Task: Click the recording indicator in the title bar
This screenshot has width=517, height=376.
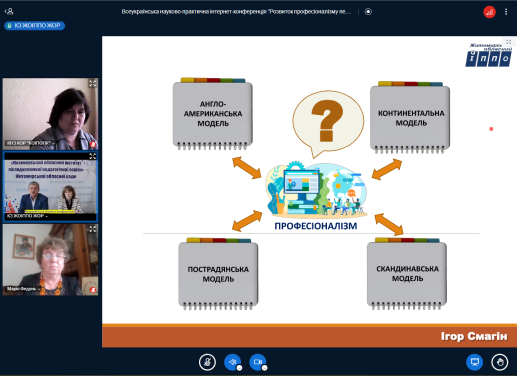Action: pos(368,12)
